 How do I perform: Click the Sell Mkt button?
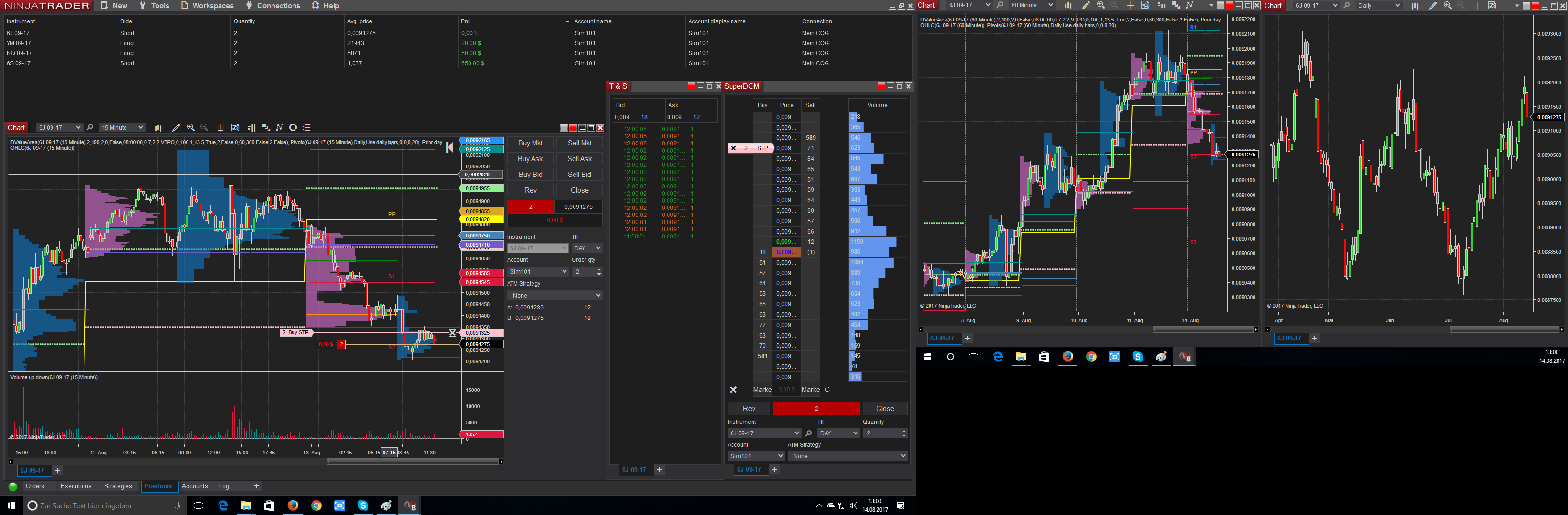pyautogui.click(x=579, y=143)
